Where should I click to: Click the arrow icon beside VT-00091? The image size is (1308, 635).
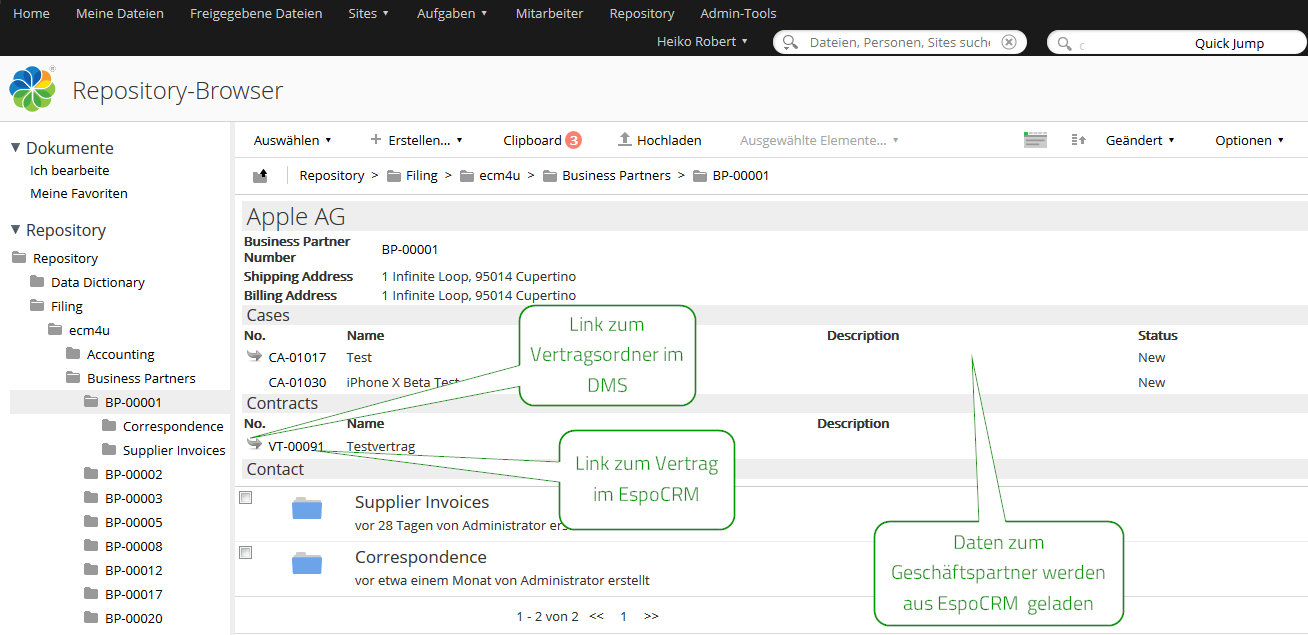pos(254,444)
